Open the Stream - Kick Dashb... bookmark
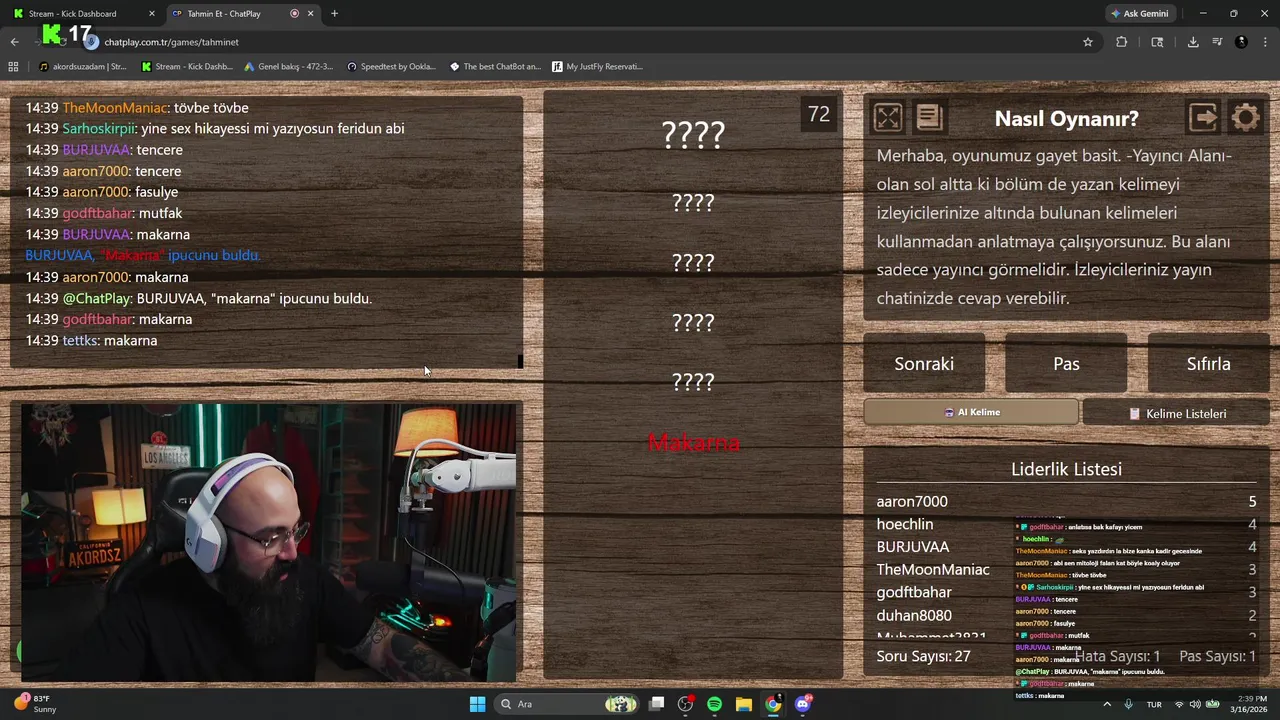1280x720 pixels. click(187, 67)
